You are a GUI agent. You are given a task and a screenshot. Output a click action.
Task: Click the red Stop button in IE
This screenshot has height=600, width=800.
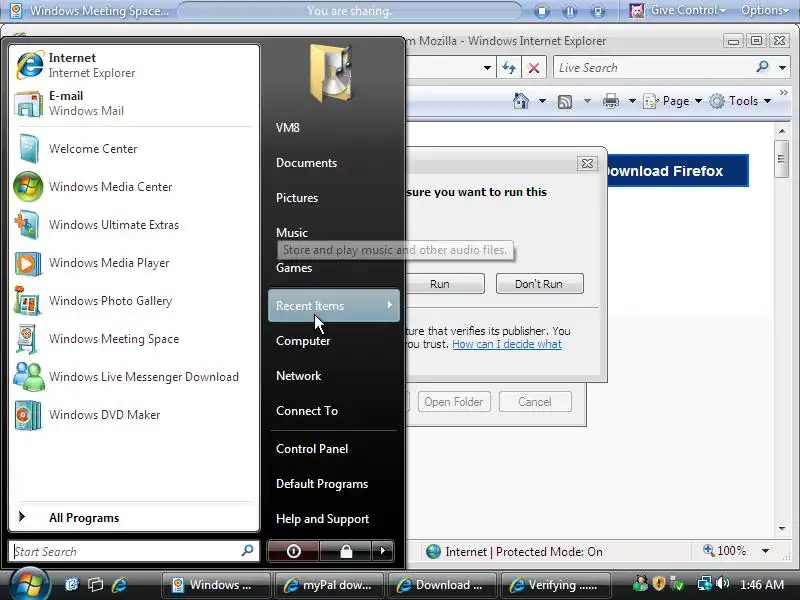pyautogui.click(x=534, y=67)
